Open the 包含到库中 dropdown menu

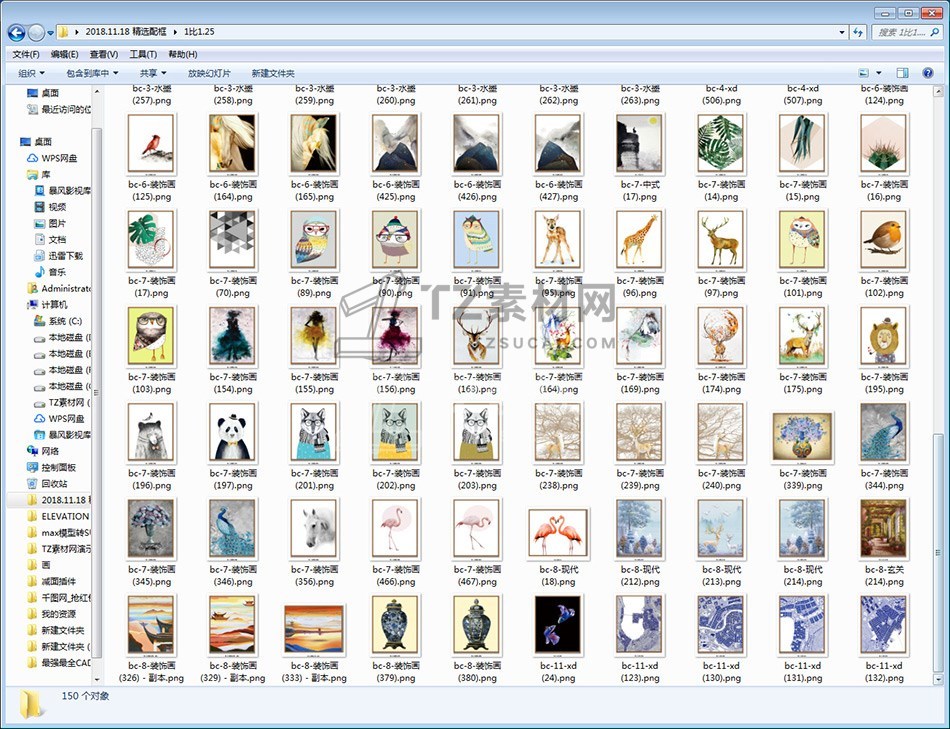tap(92, 73)
